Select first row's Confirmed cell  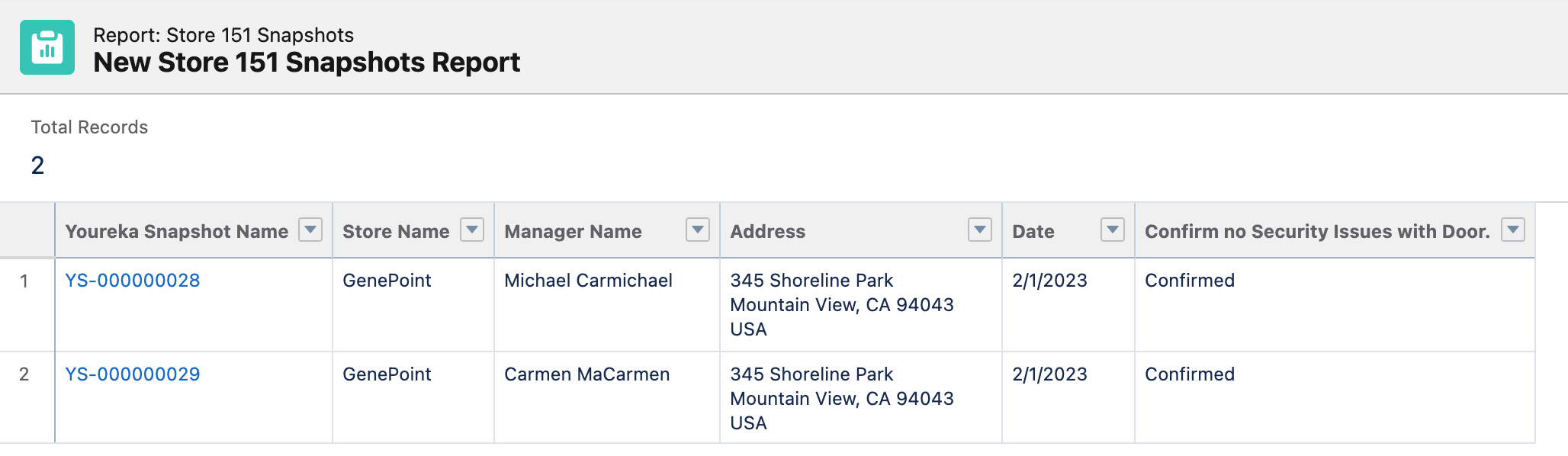coord(1335,304)
